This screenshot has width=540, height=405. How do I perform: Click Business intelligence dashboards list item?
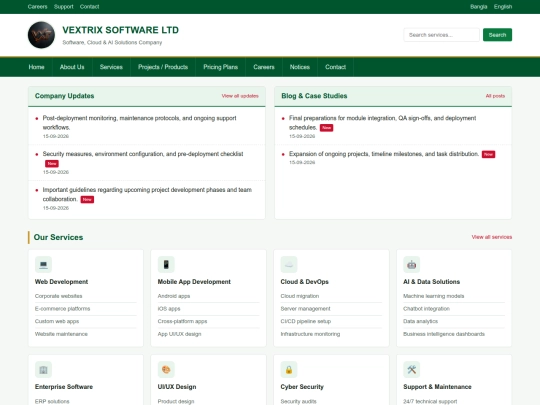click(x=444, y=334)
